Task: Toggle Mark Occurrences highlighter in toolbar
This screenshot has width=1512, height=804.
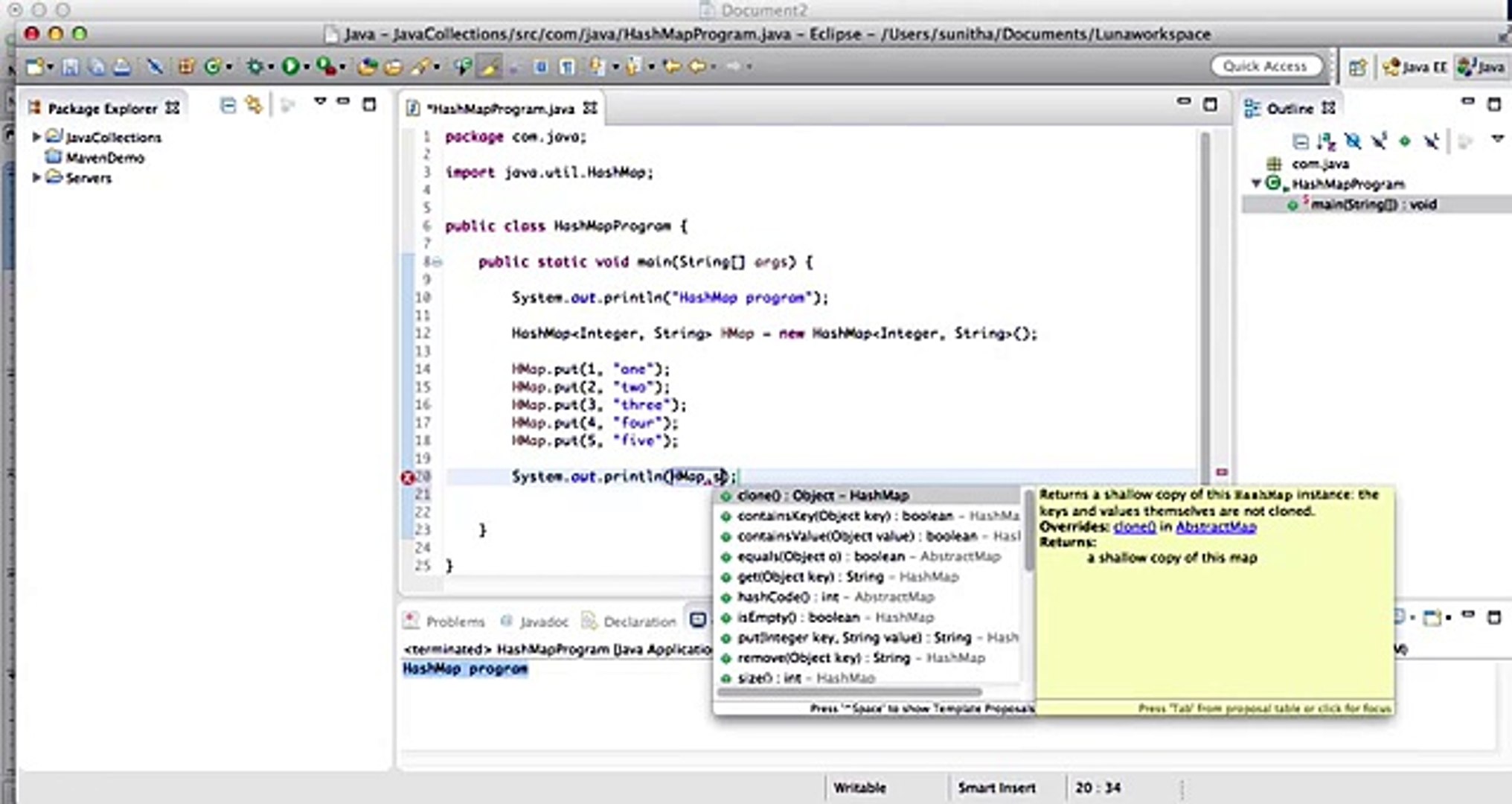Action: pos(488,66)
